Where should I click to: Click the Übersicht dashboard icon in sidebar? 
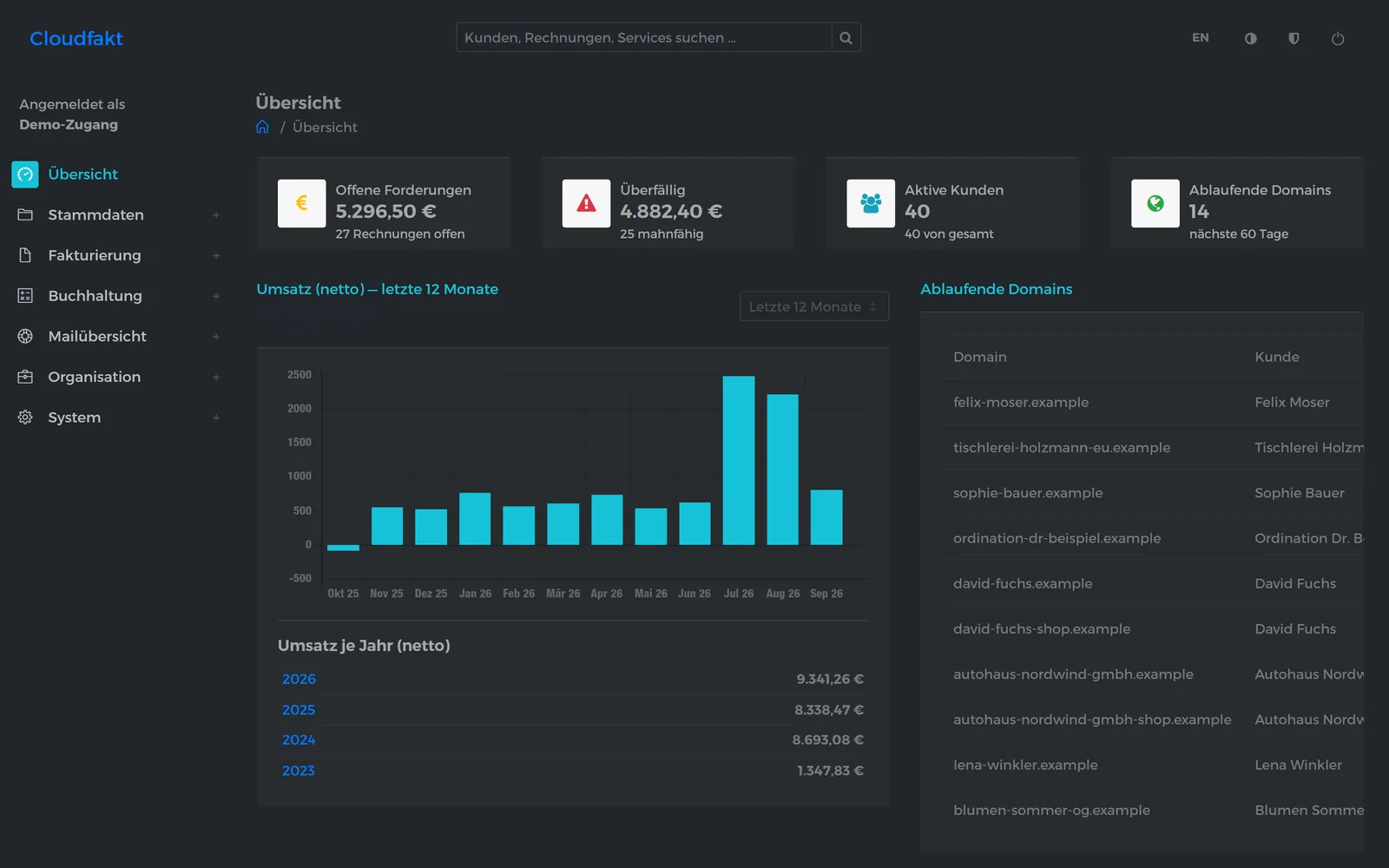25,174
